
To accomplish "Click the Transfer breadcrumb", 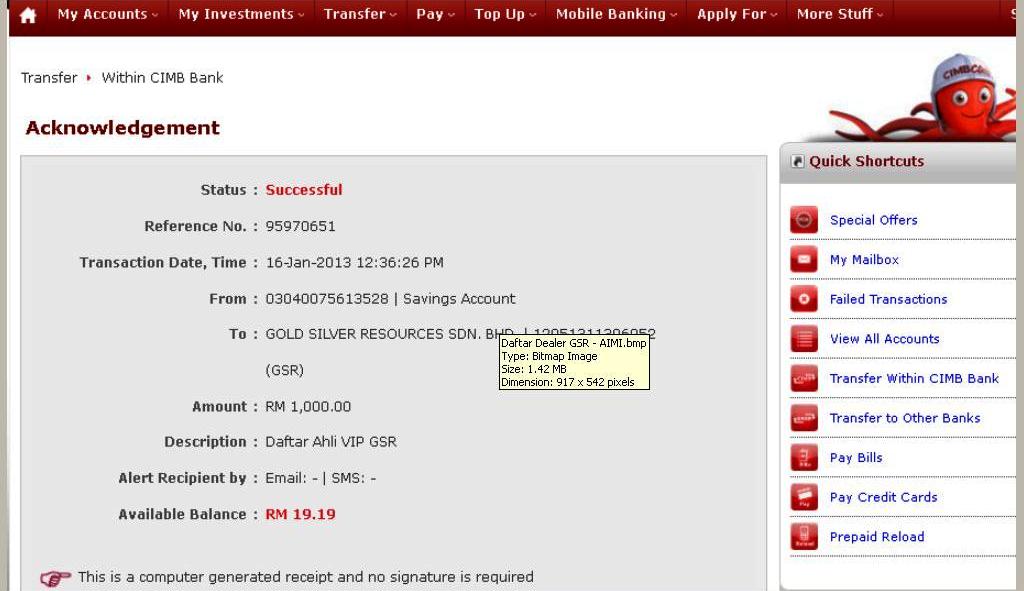I will tap(49, 78).
